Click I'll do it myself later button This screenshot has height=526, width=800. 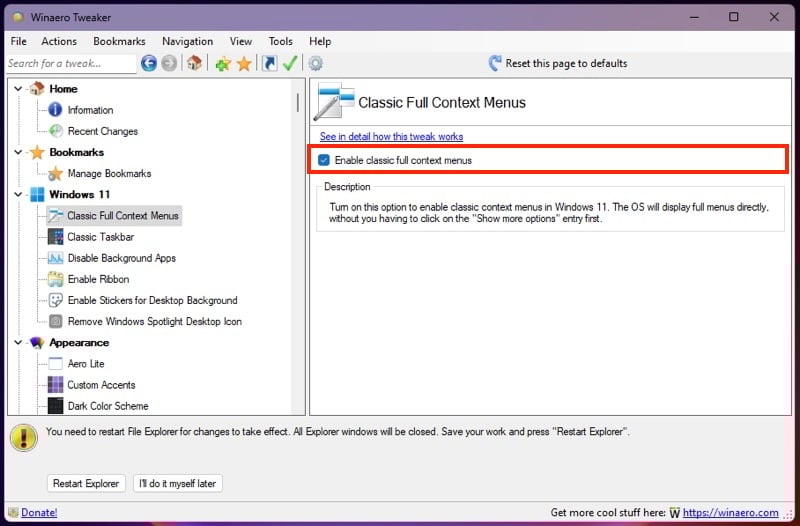[178, 483]
